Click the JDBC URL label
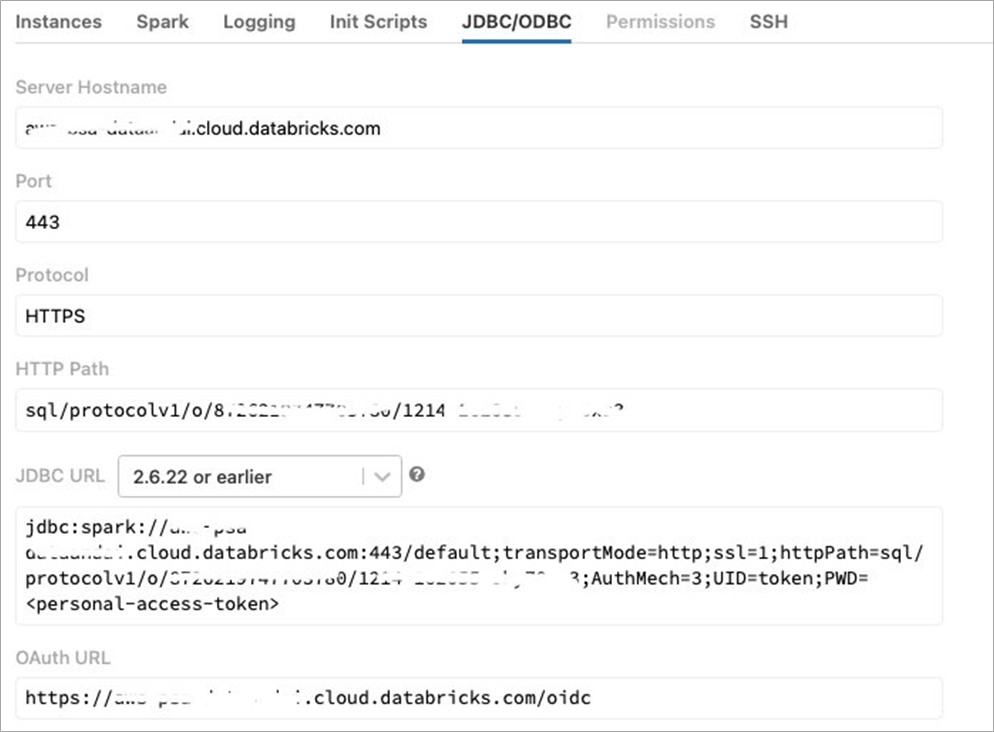The height and width of the screenshot is (732, 994). pyautogui.click(x=60, y=476)
